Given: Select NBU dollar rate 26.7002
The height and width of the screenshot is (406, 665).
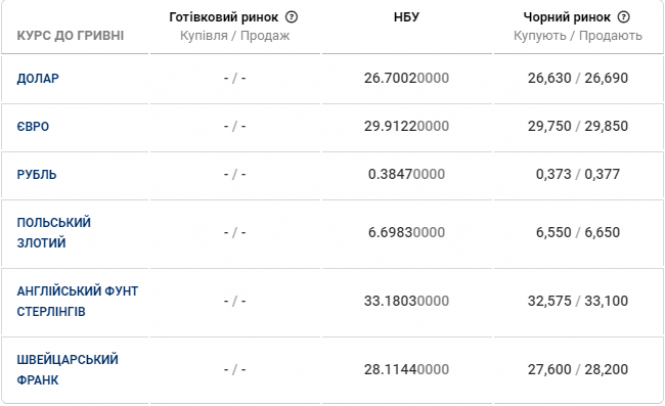Looking at the screenshot, I should pos(407,78).
